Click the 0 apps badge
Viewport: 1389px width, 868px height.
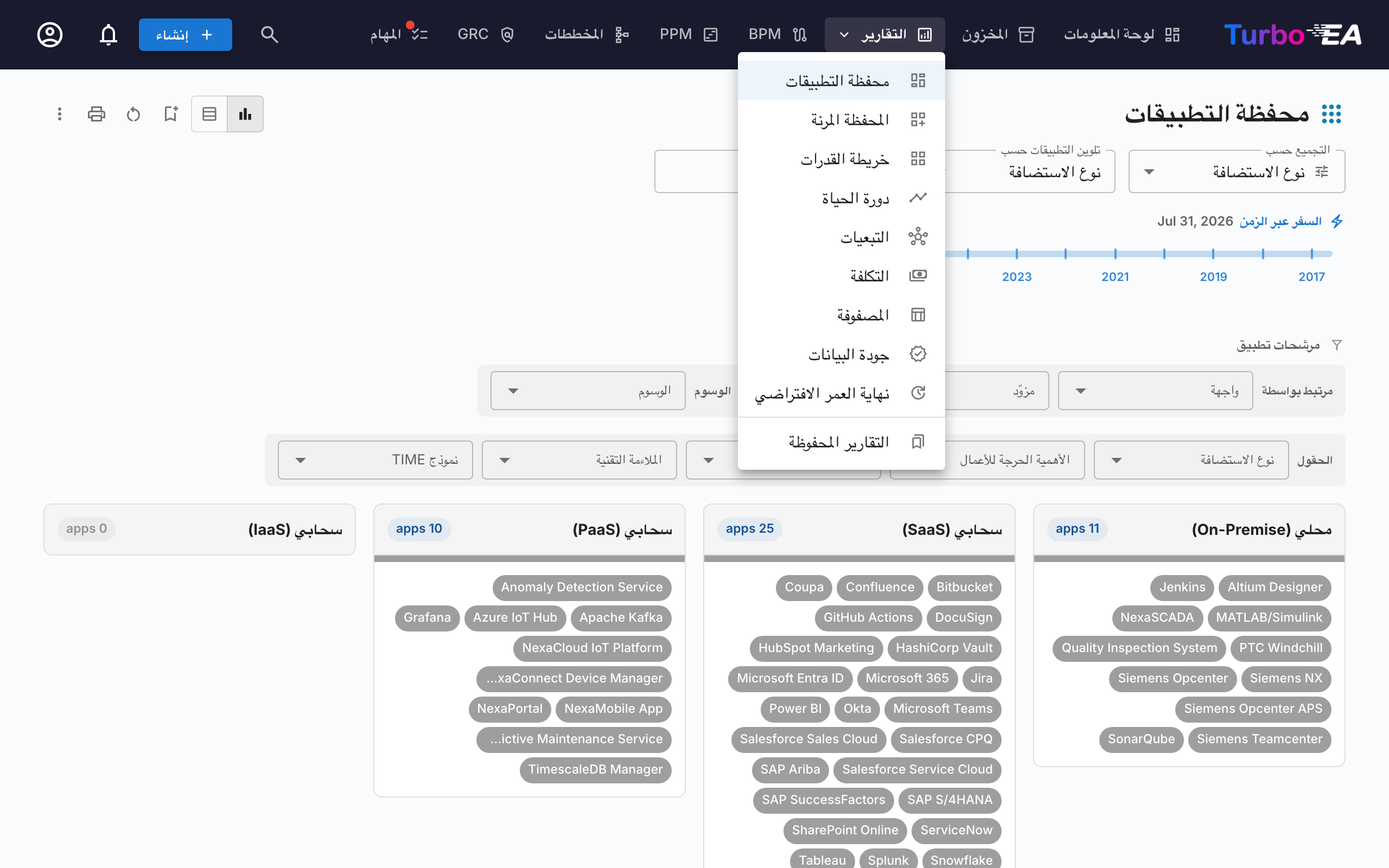click(87, 529)
